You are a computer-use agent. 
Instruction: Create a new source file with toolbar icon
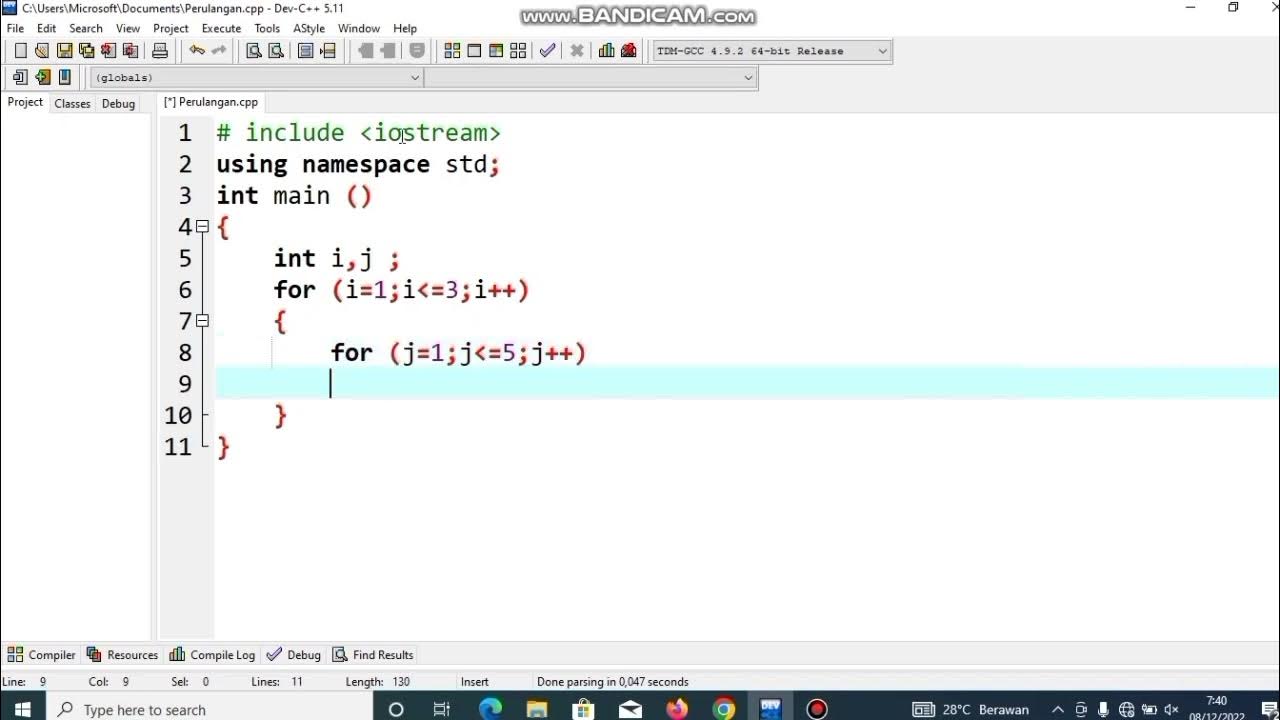20,51
